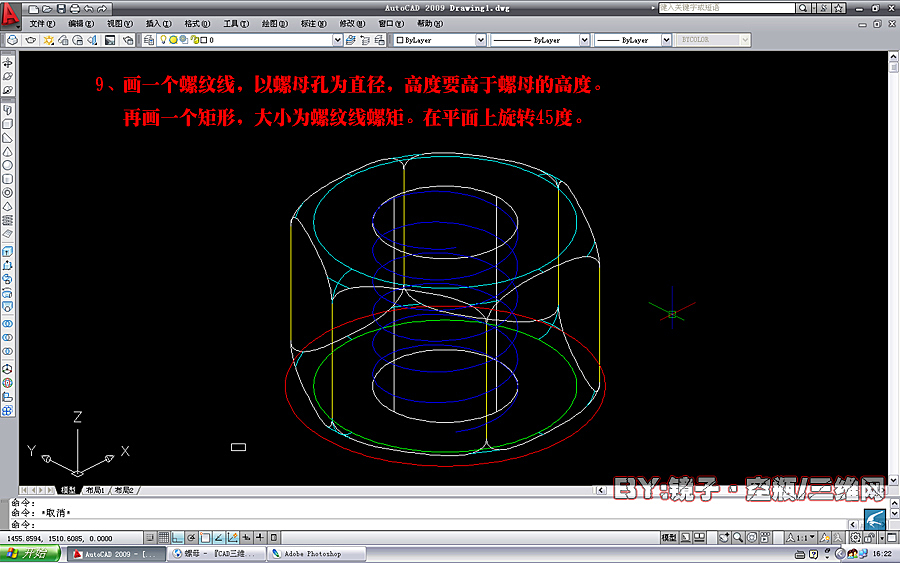900x563 pixels.
Task: Switch to the 模型 model tab
Action: coord(68,490)
